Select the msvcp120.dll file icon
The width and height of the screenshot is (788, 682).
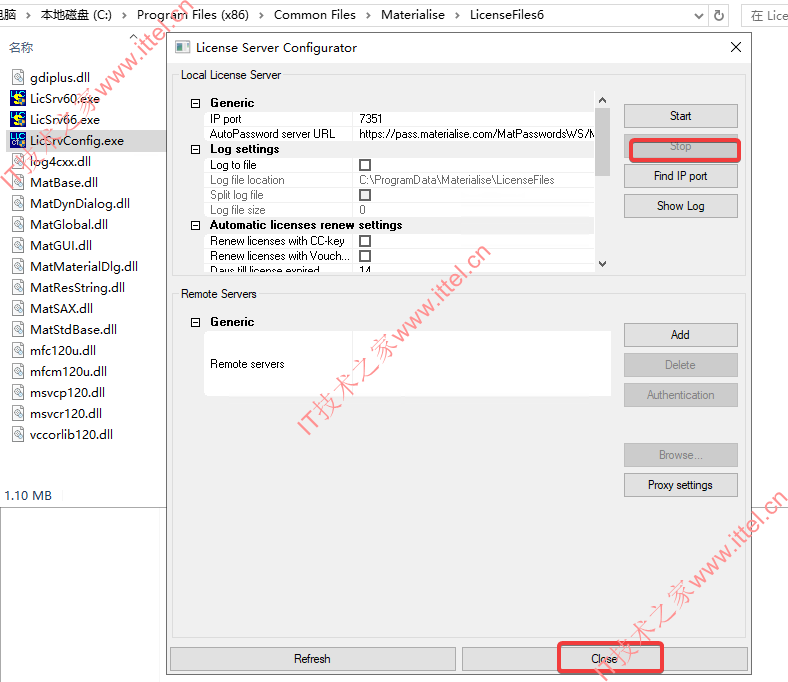18,393
